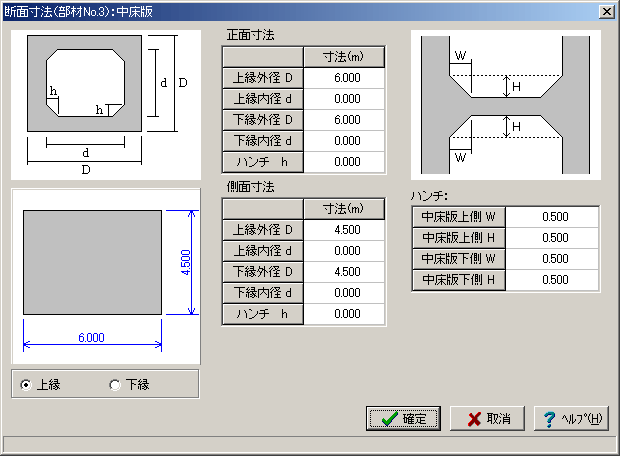This screenshot has height=456, width=620.
Task: Edit 正面寸法 上縁内径 d value
Action: click(x=344, y=99)
